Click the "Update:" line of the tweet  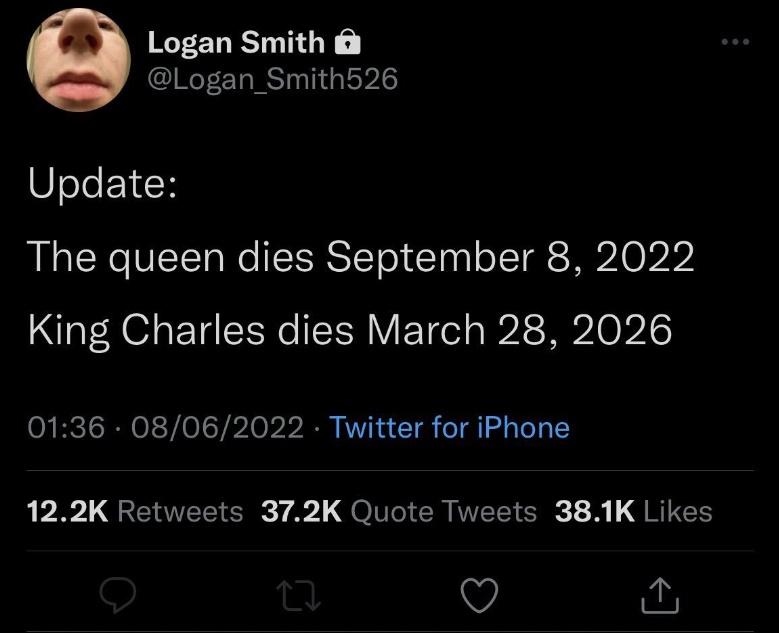coord(102,184)
